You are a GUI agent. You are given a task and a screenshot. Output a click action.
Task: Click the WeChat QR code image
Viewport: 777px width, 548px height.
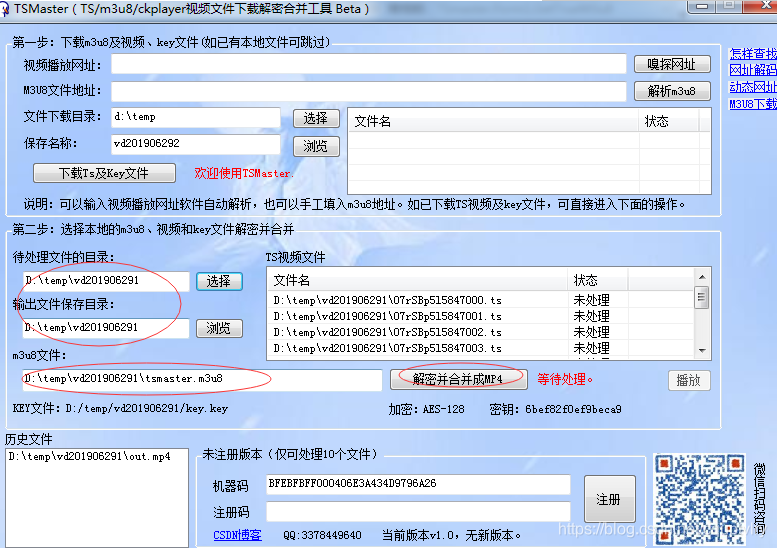coord(700,499)
